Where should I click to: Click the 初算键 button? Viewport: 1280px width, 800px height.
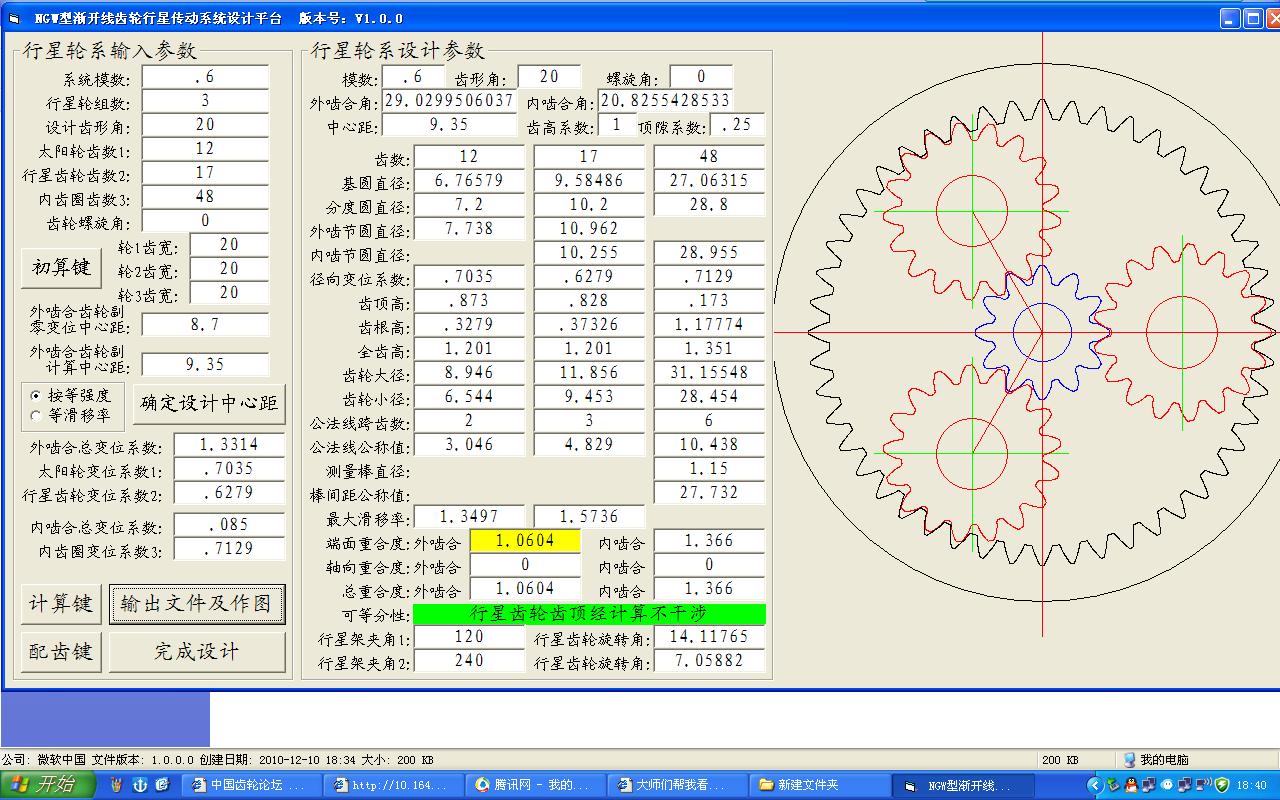pyautogui.click(x=62, y=267)
